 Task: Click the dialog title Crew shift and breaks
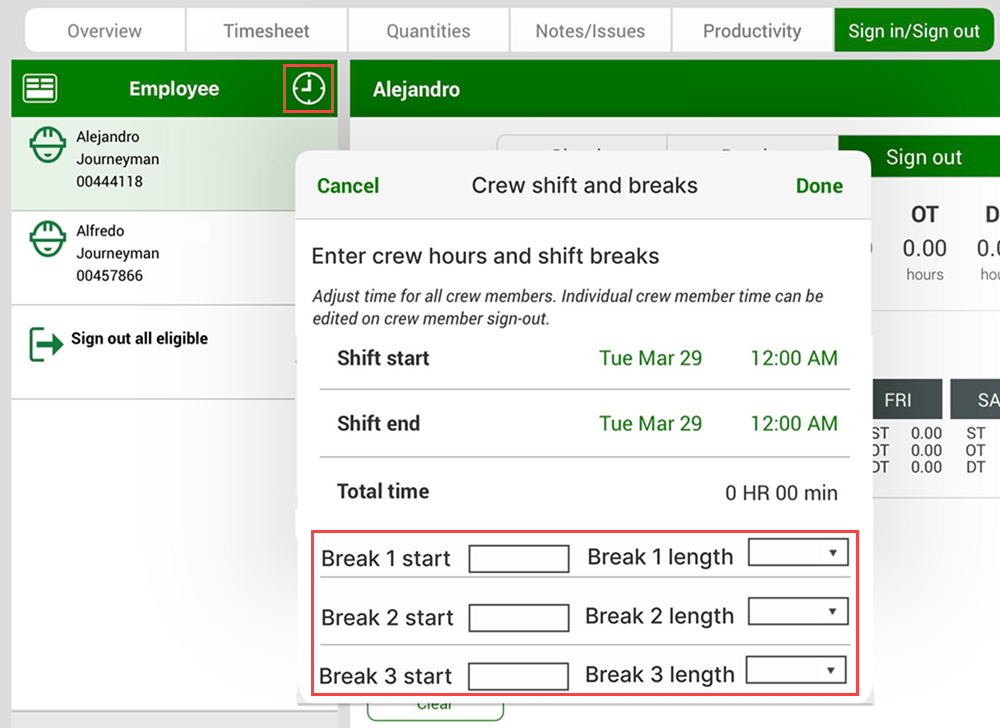(584, 186)
